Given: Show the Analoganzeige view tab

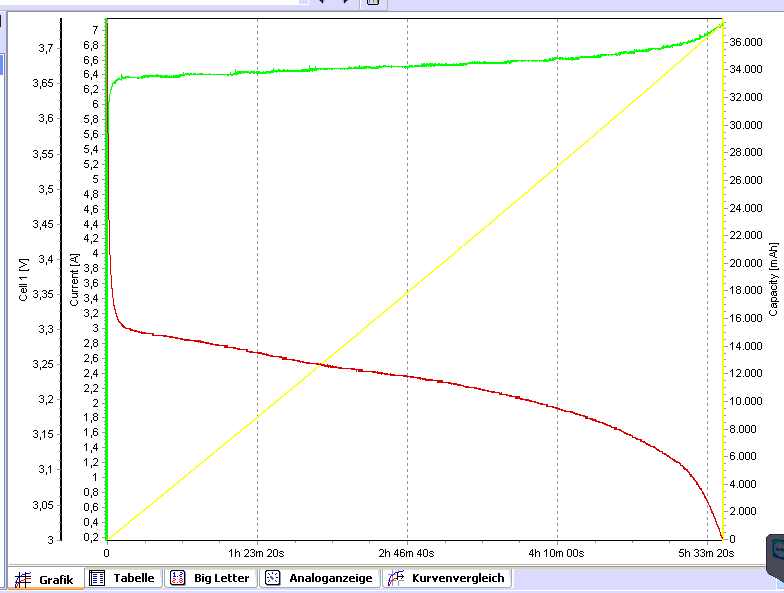Looking at the screenshot, I should tap(319, 578).
